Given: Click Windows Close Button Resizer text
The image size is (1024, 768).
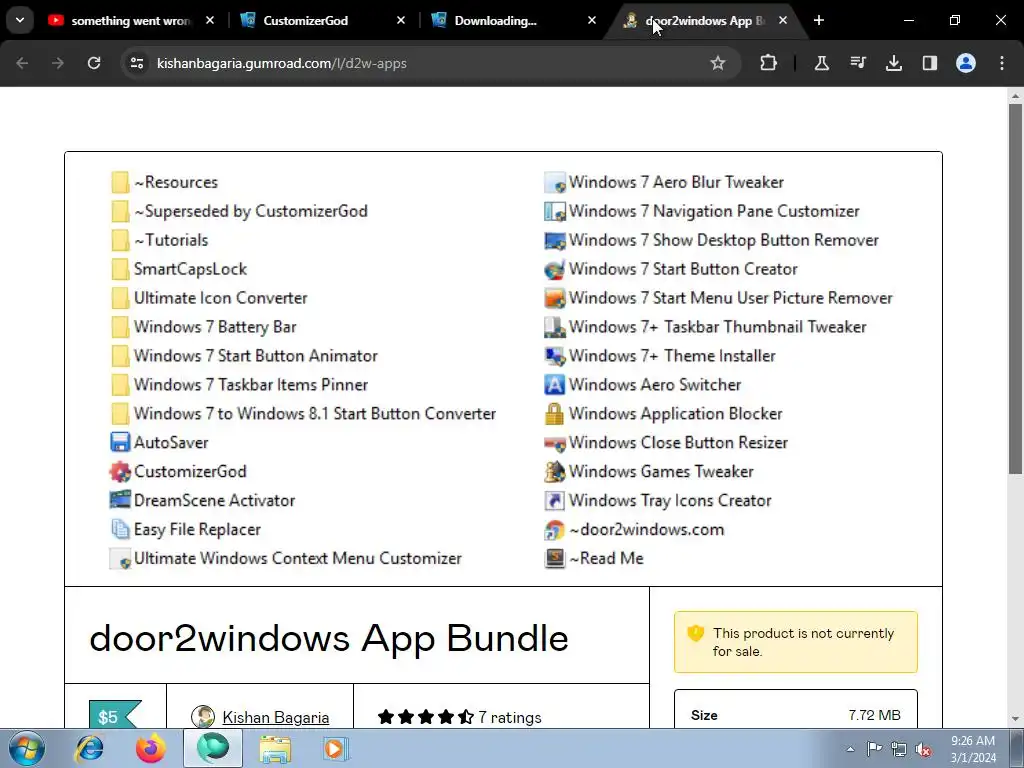Looking at the screenshot, I should coord(679,442).
